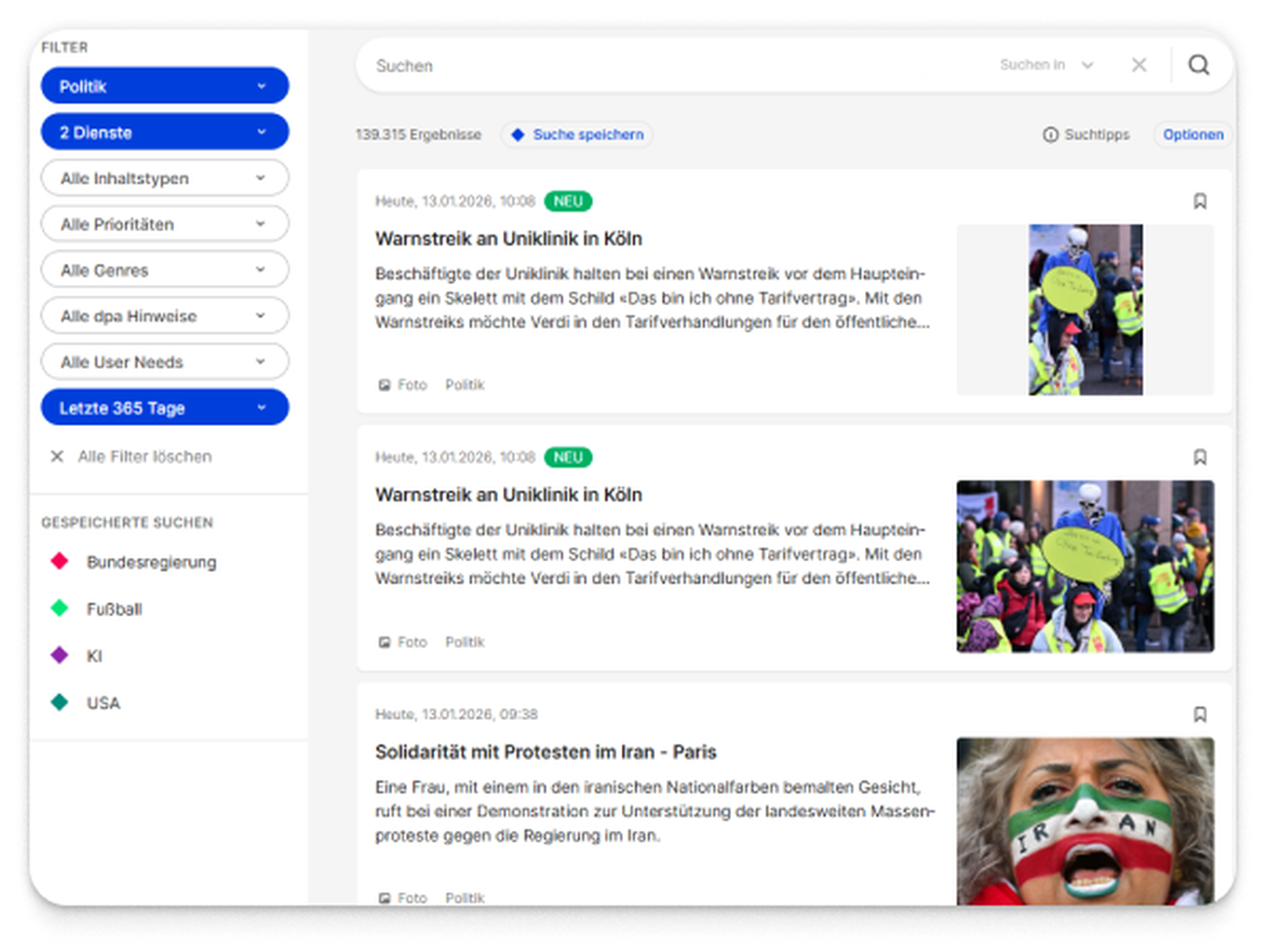This screenshot has width=1270, height=952.
Task: Clear search with the X icon
Action: pyautogui.click(x=1139, y=65)
